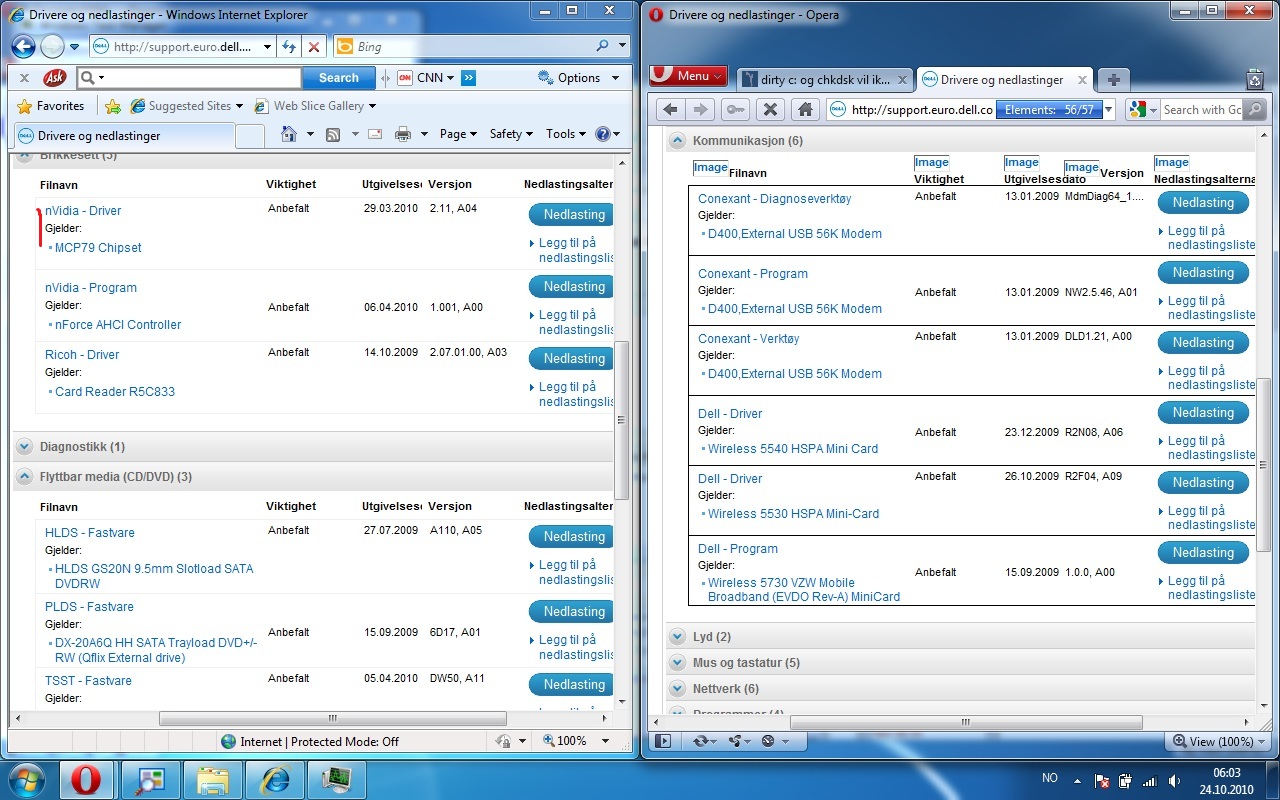Open the IE Safety menu
This screenshot has height=800, width=1280.
(511, 134)
